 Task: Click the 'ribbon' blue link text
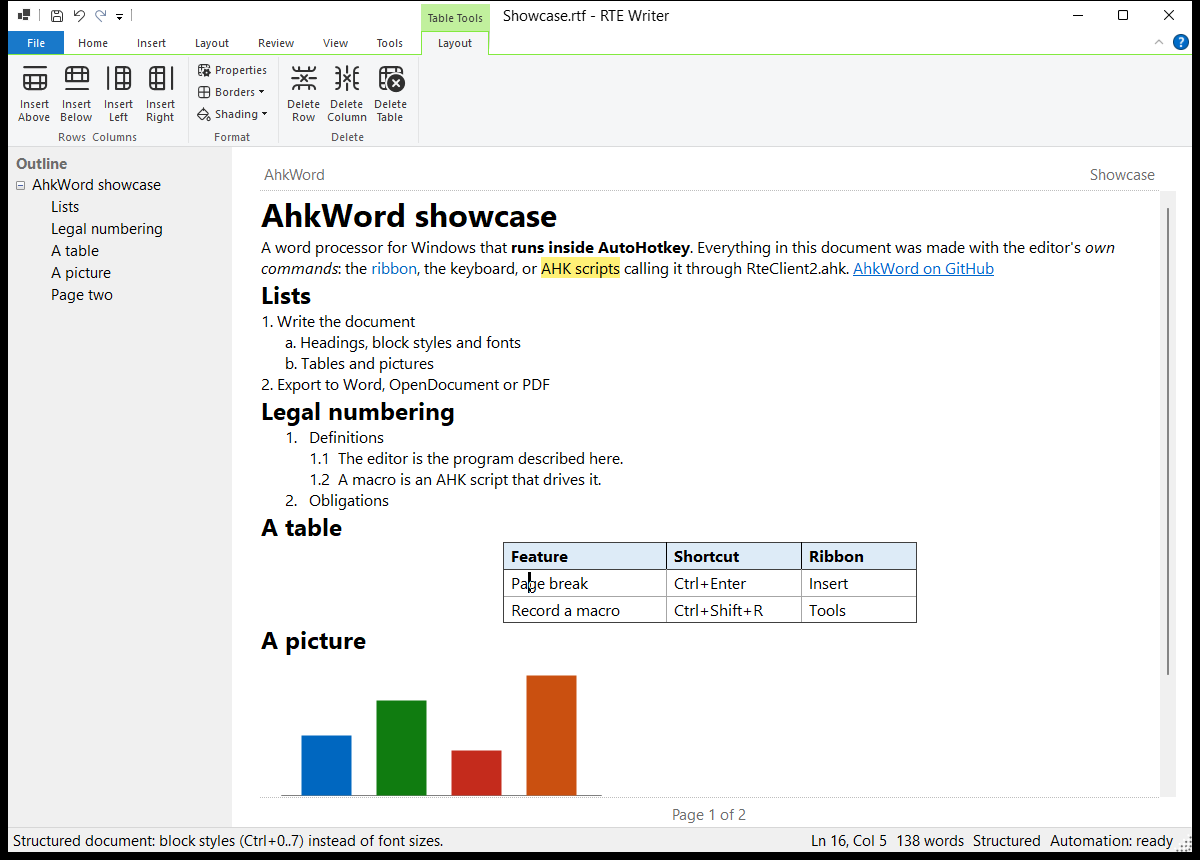[394, 268]
